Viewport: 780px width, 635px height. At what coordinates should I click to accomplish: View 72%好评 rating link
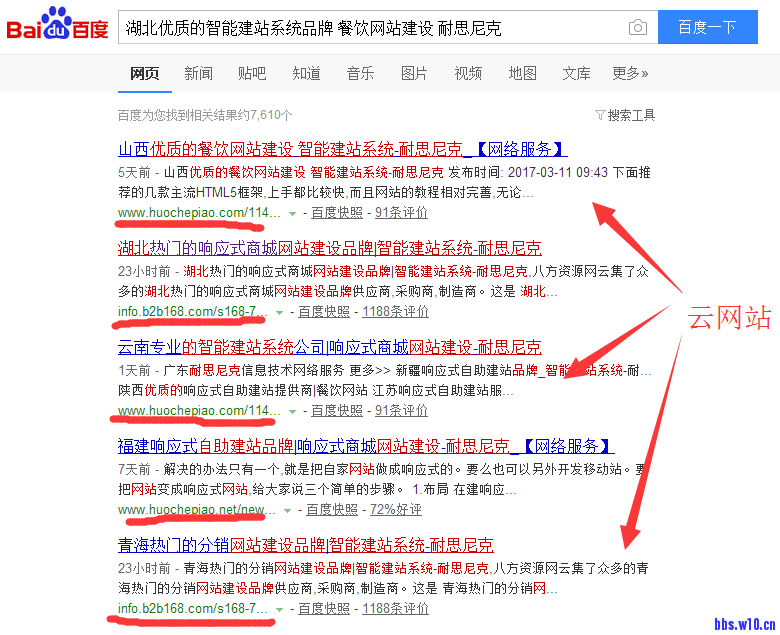(x=395, y=510)
